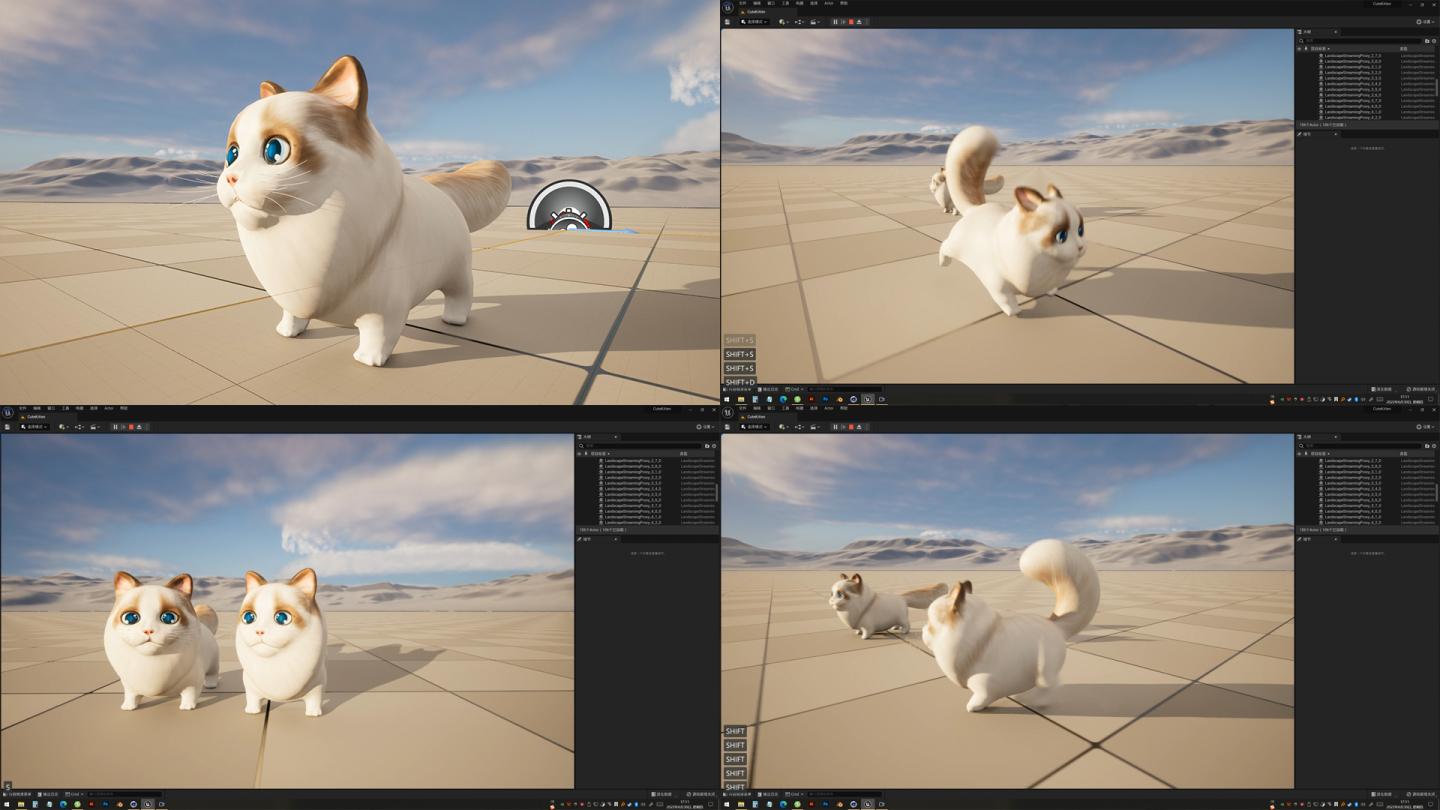Stop play session in top-right editor
This screenshot has height=810, width=1440.
click(851, 22)
